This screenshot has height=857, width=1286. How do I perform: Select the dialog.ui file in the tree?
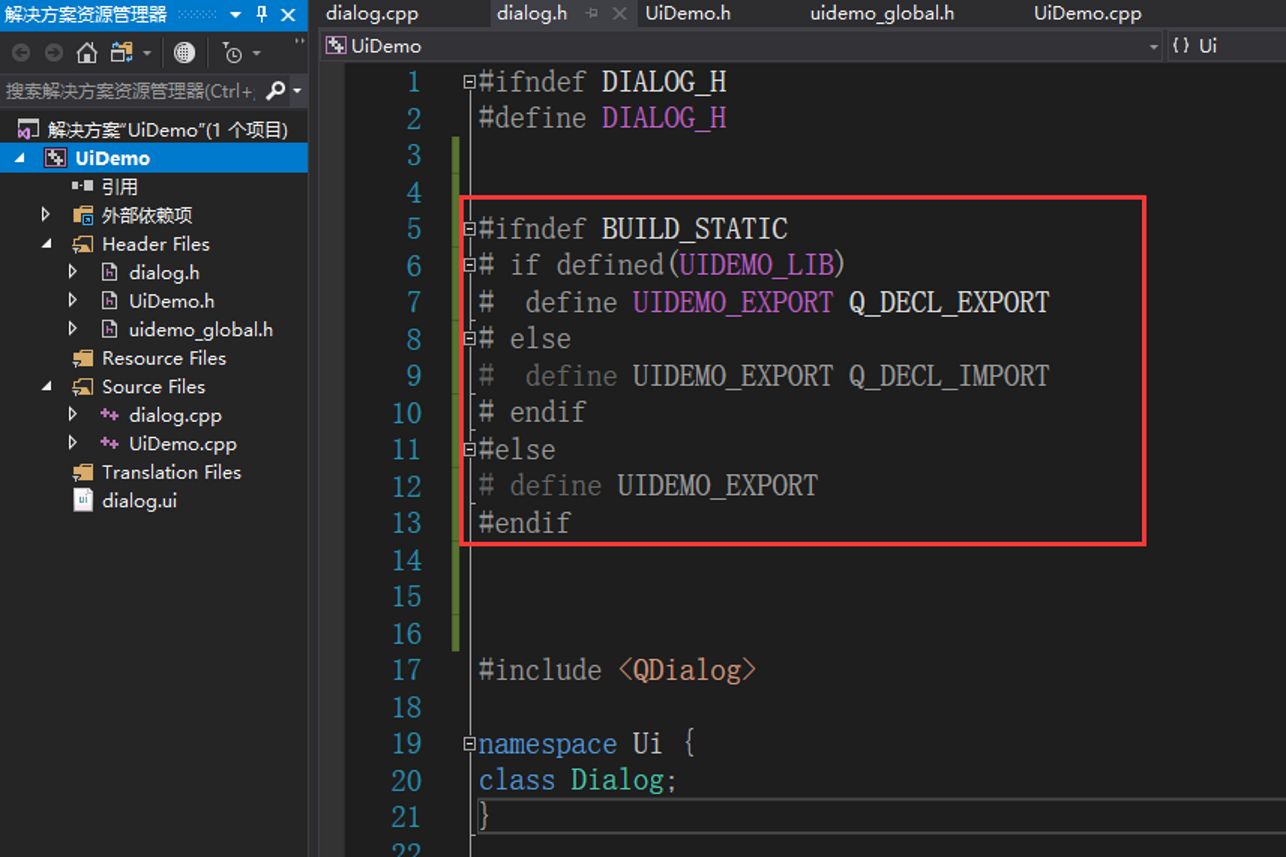[x=139, y=501]
